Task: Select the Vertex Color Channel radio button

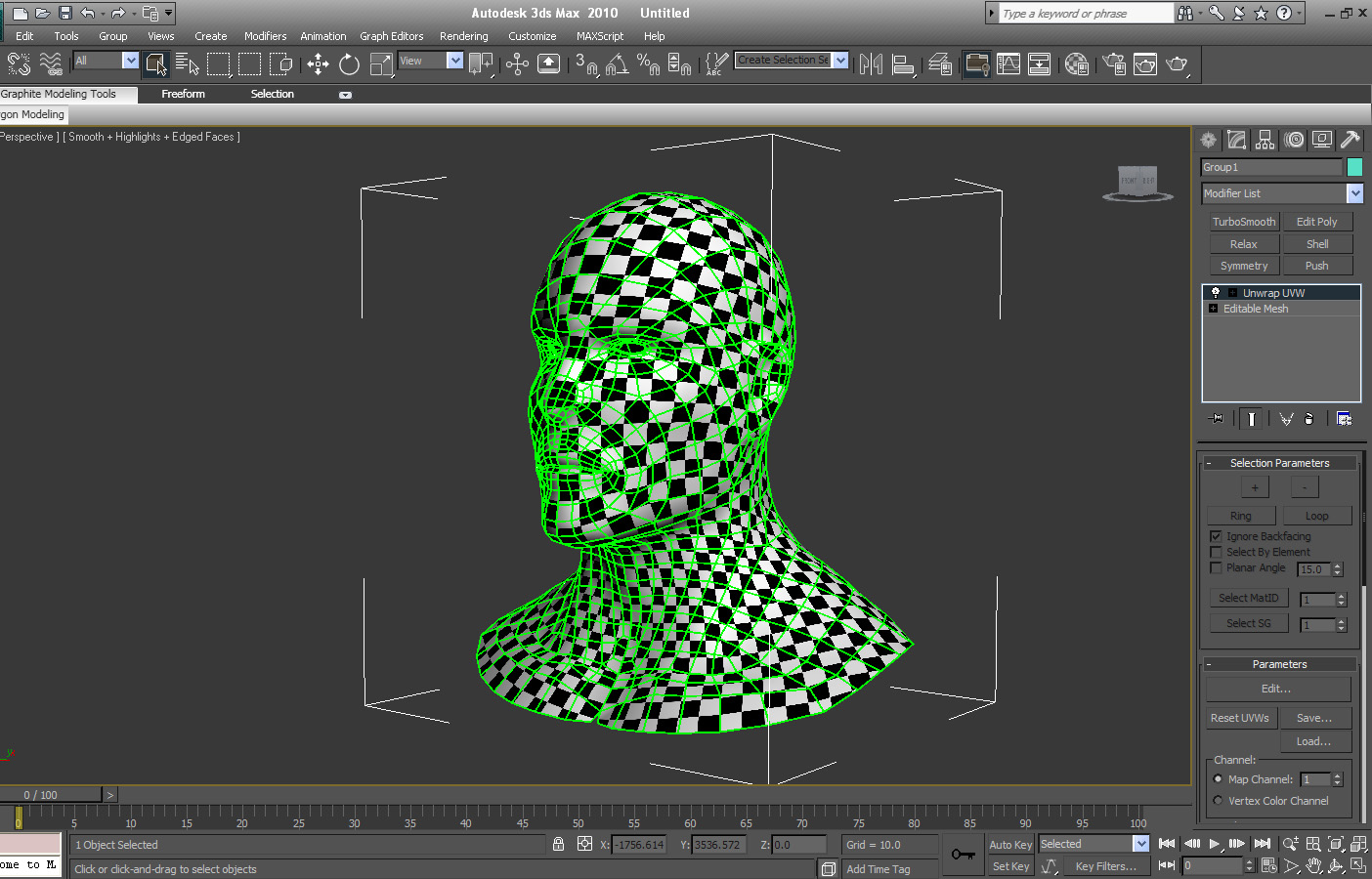Action: [x=1218, y=801]
